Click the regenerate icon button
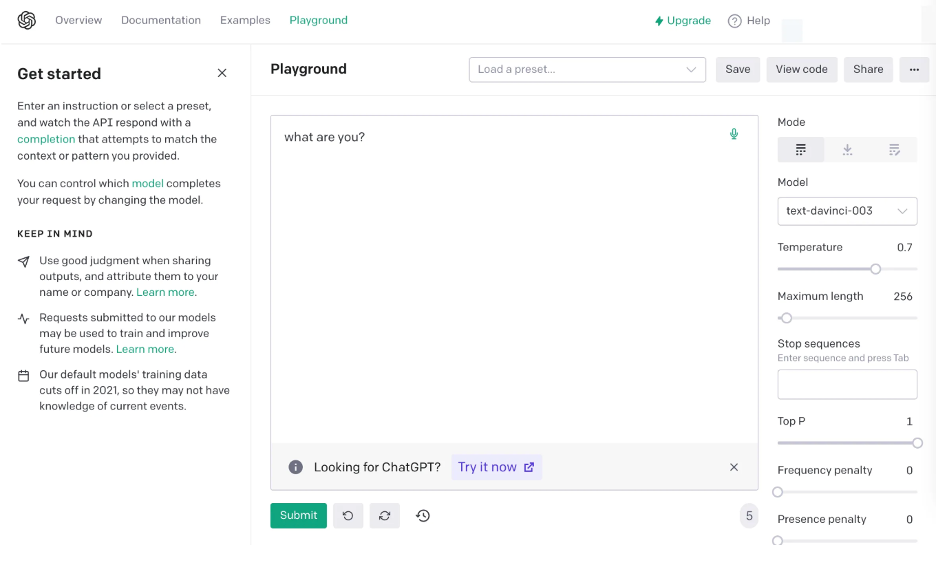The height and width of the screenshot is (568, 936). tap(385, 516)
